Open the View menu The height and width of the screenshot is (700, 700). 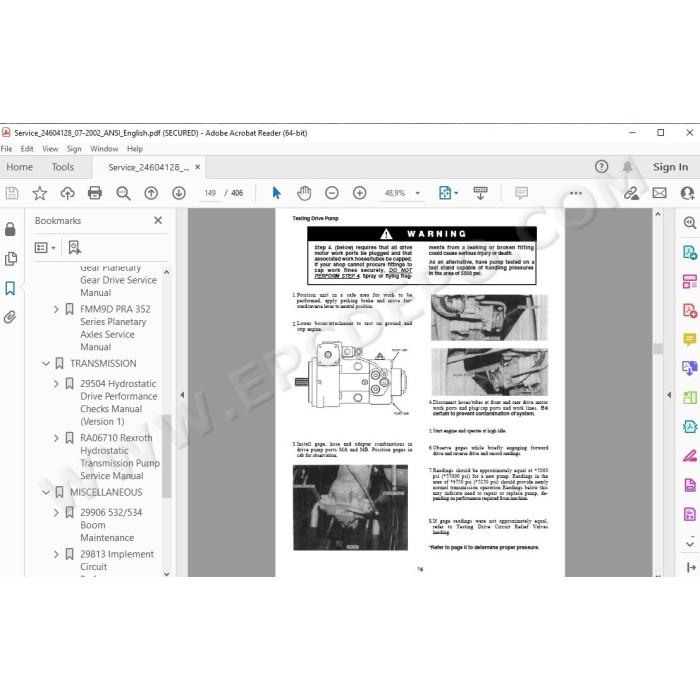coord(50,149)
